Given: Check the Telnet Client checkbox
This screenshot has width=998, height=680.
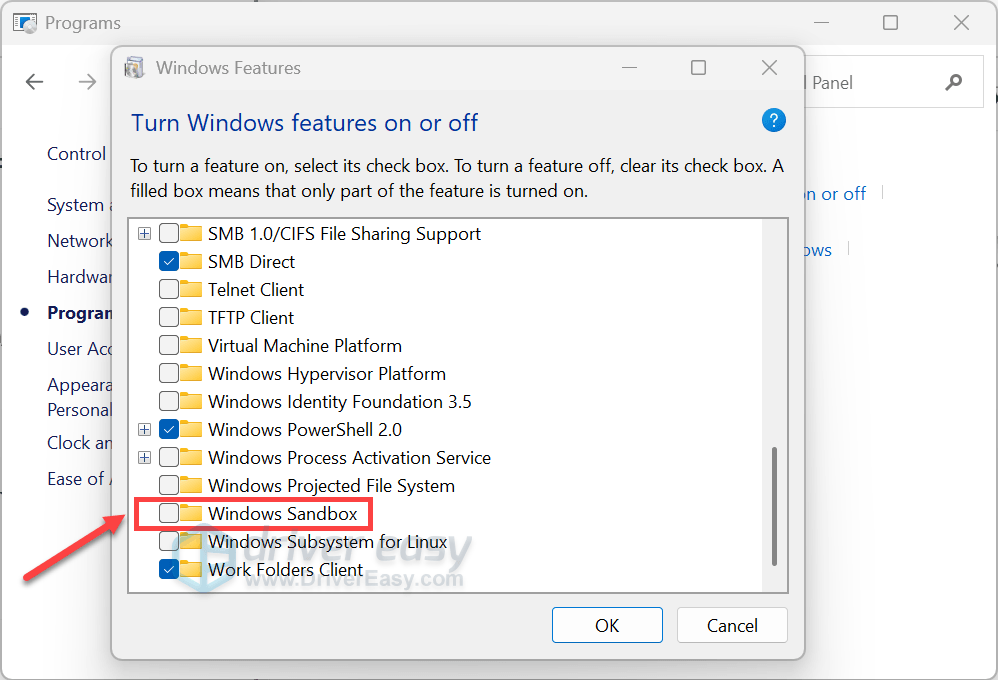Looking at the screenshot, I should [x=169, y=289].
